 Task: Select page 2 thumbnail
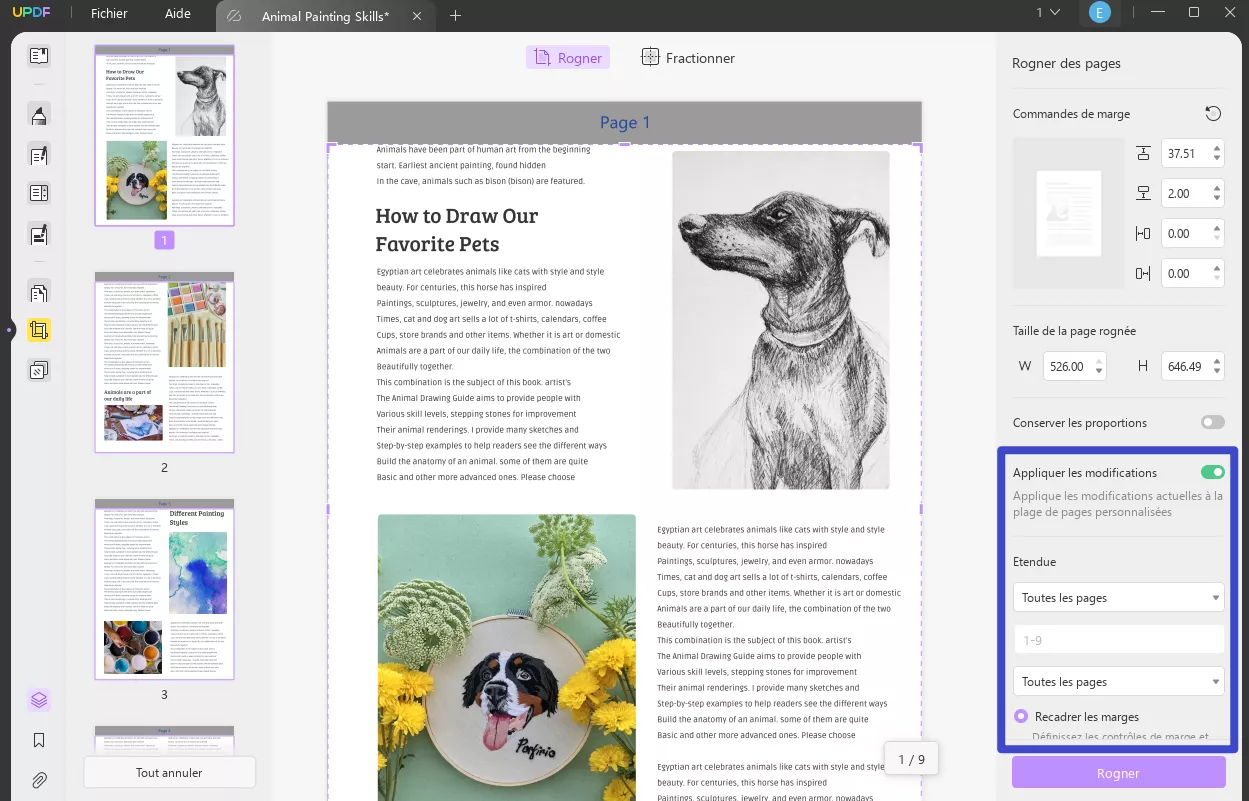pos(165,362)
